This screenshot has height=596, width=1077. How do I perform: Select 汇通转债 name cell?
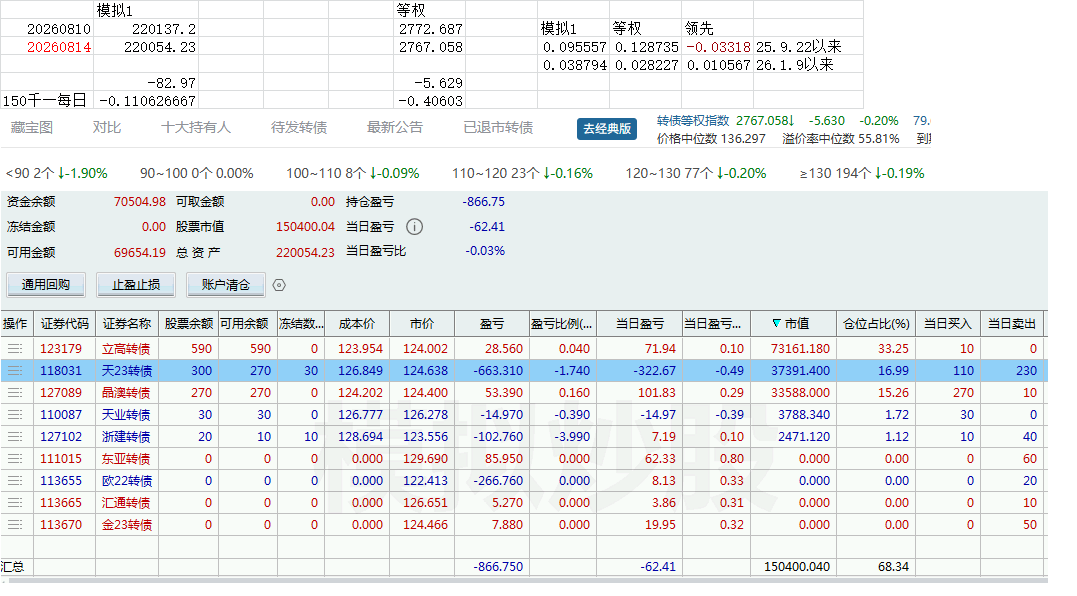coord(126,503)
